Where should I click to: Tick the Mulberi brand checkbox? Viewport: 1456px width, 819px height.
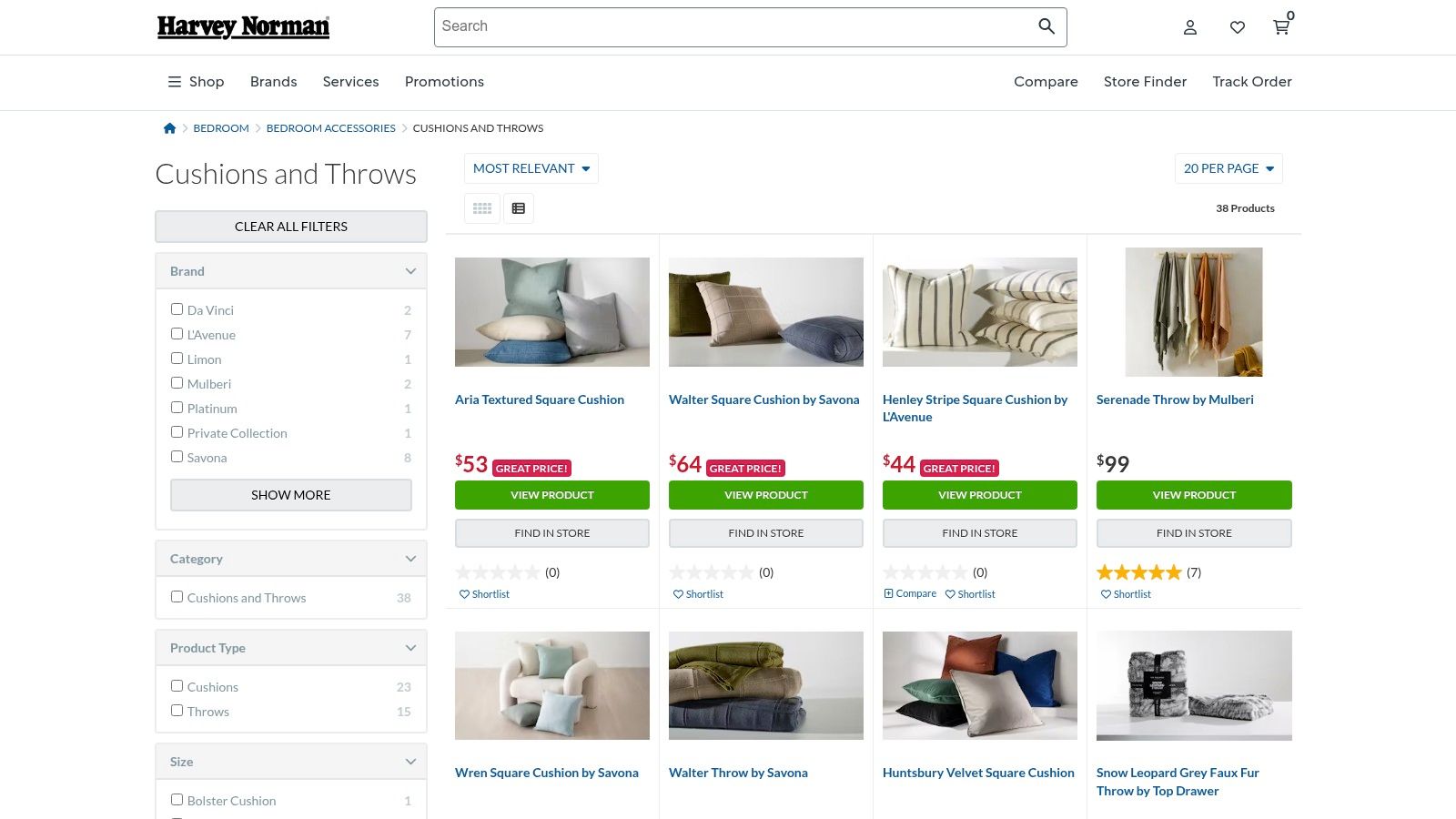tap(177, 383)
